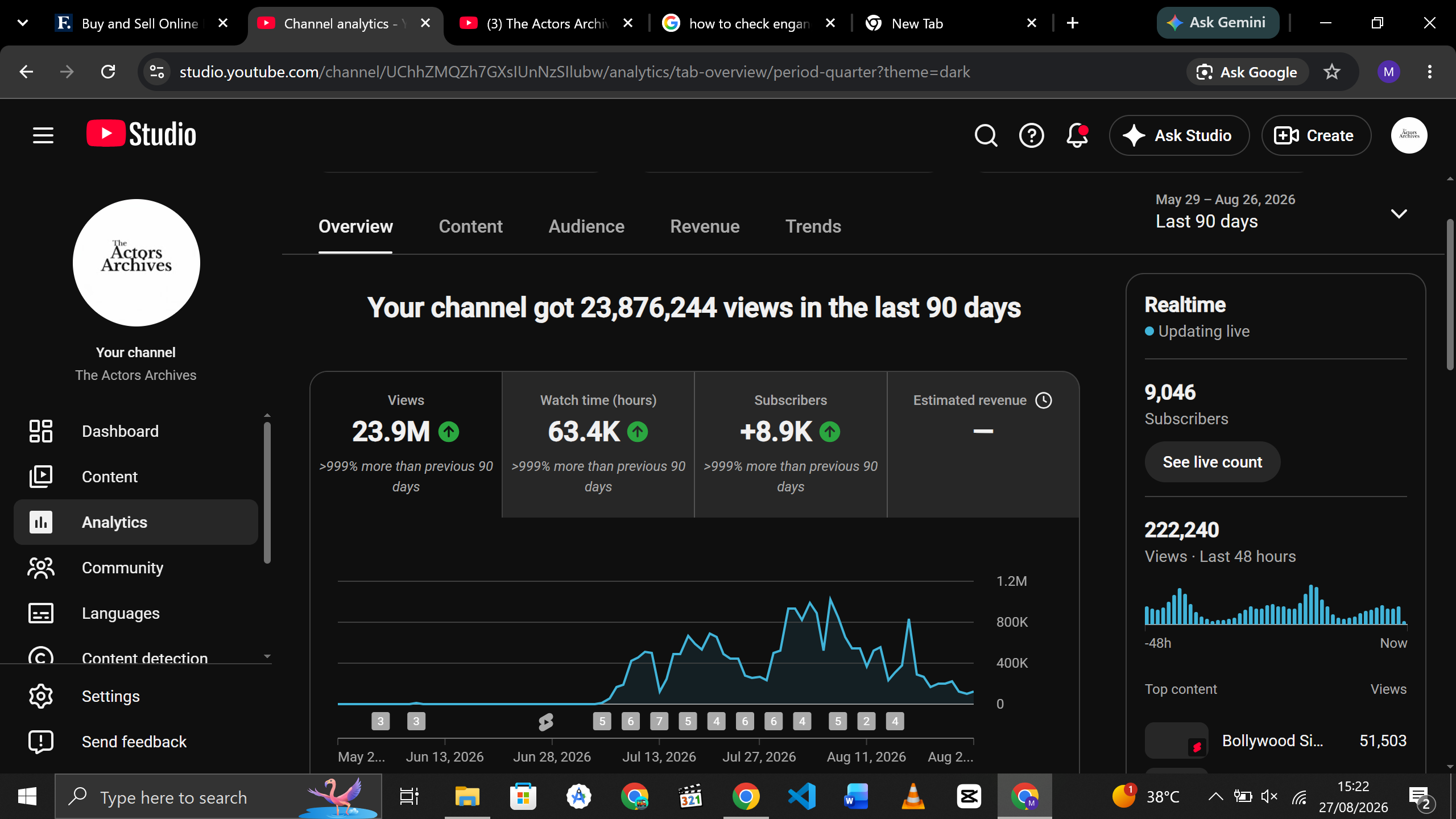This screenshot has height=819, width=1456.
Task: Select the Views metric card
Action: pyautogui.click(x=406, y=444)
